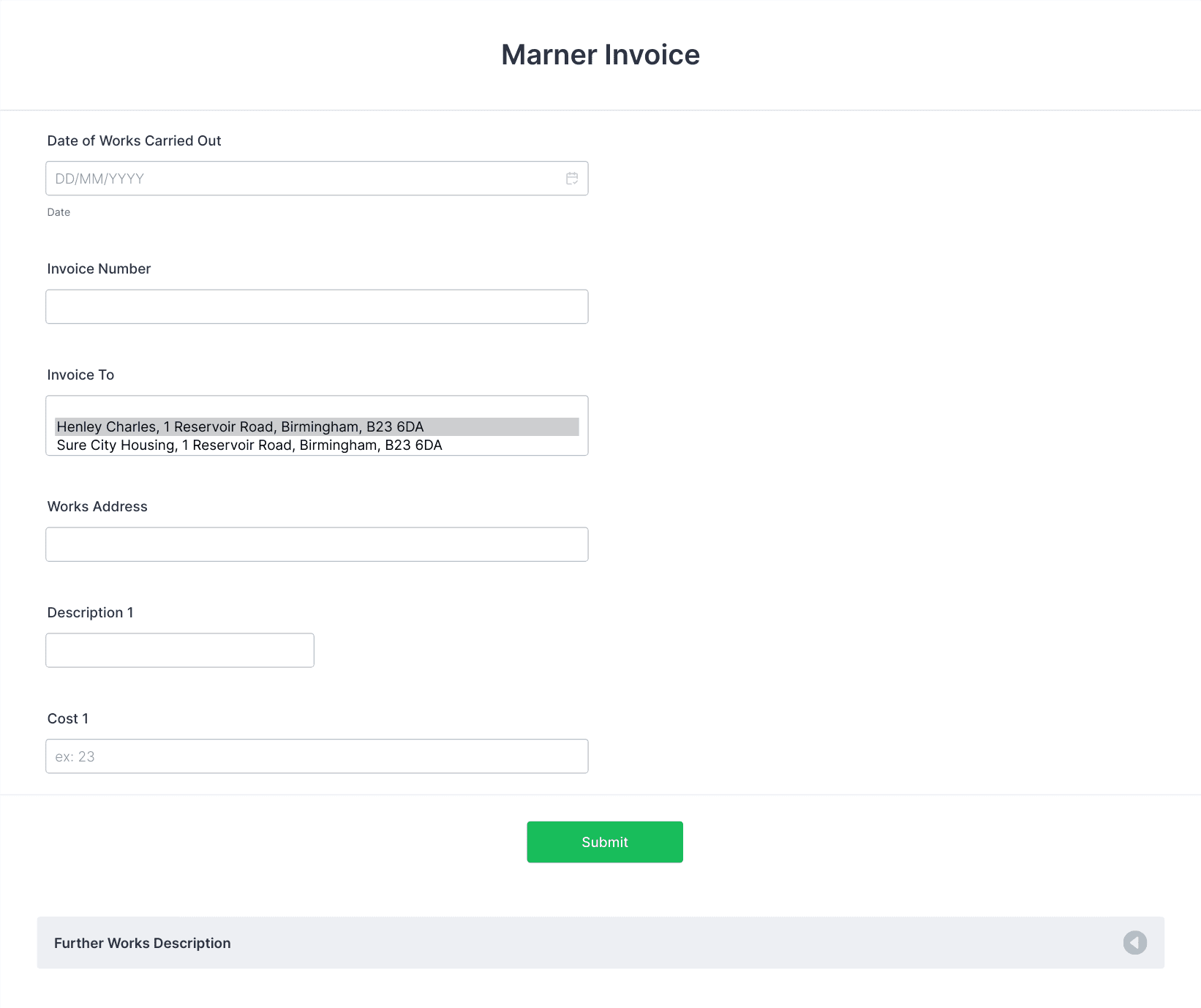Focus the Cost 1 number field
This screenshot has height=1008, width=1201.
click(x=317, y=756)
